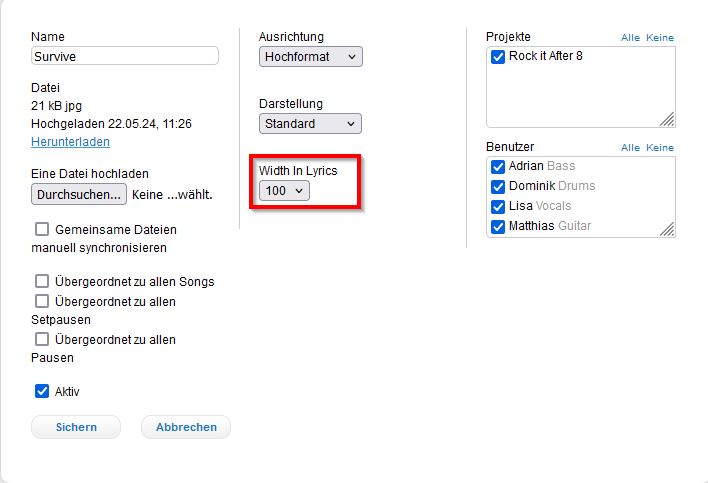
Task: Click the 'Width In Lyrics' label
Action: (298, 171)
